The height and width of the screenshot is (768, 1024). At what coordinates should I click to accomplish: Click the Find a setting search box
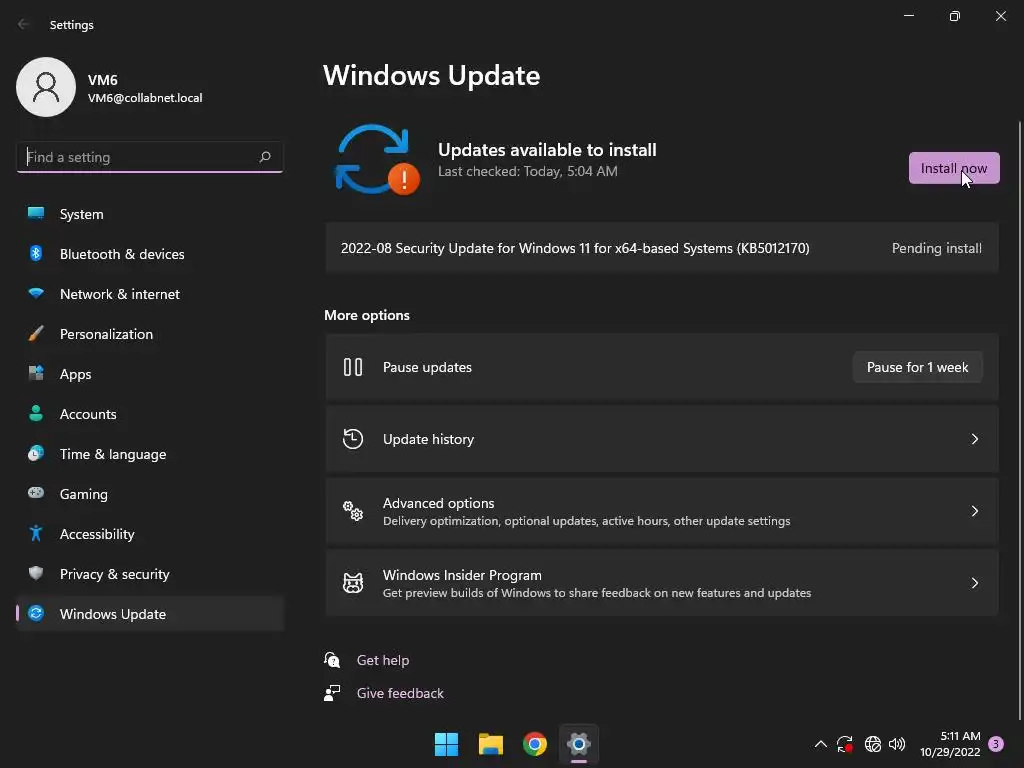pyautogui.click(x=150, y=157)
